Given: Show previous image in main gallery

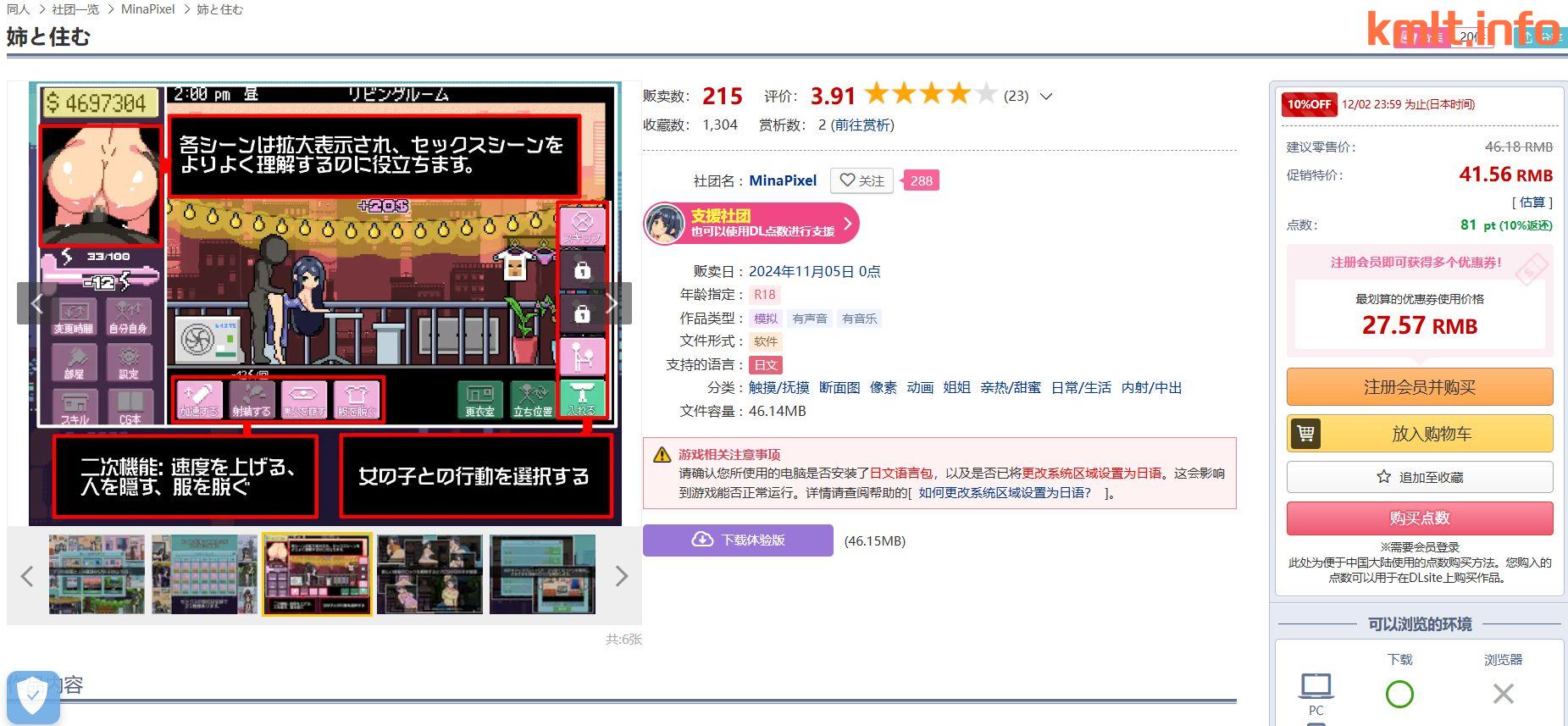Looking at the screenshot, I should tap(36, 302).
